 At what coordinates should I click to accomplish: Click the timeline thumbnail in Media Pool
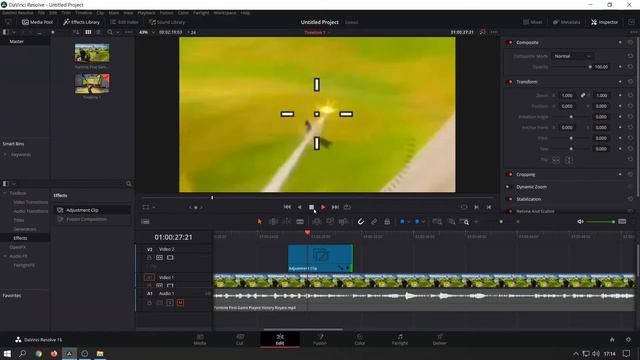click(x=92, y=84)
